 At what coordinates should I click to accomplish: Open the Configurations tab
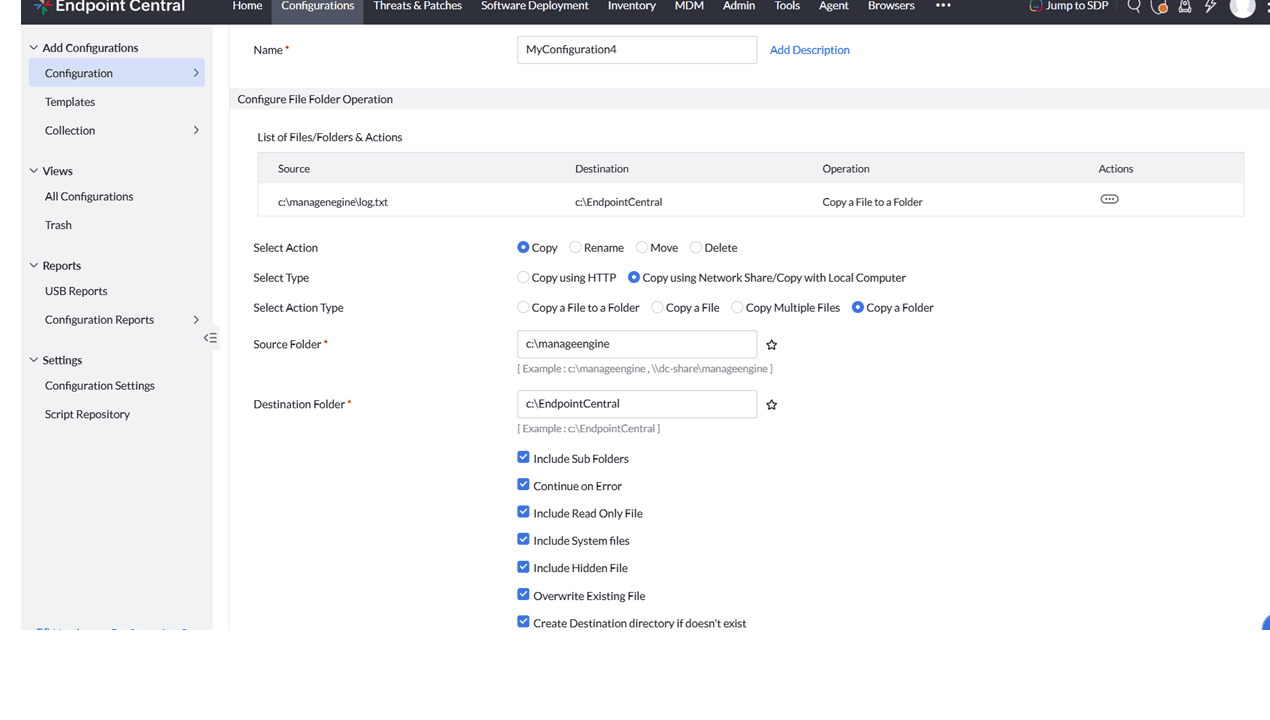[318, 6]
